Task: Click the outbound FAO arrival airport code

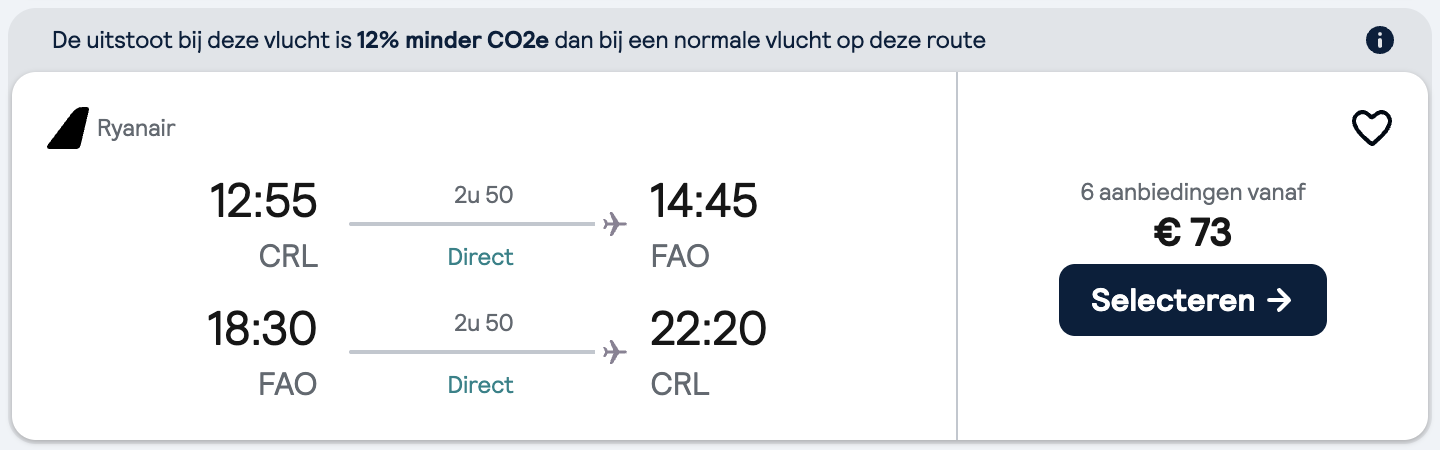Action: (680, 257)
